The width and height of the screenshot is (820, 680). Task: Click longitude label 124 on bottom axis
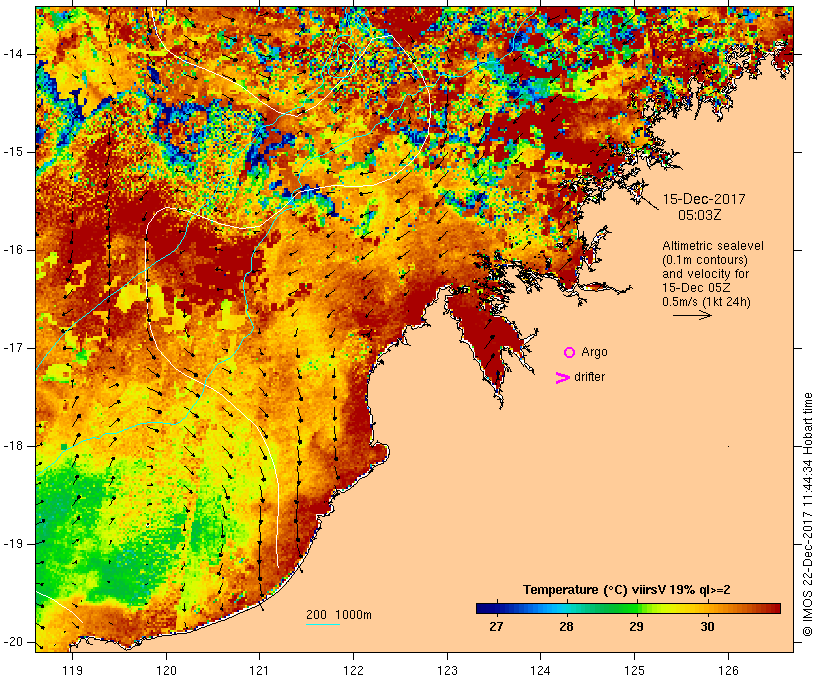pyautogui.click(x=541, y=670)
